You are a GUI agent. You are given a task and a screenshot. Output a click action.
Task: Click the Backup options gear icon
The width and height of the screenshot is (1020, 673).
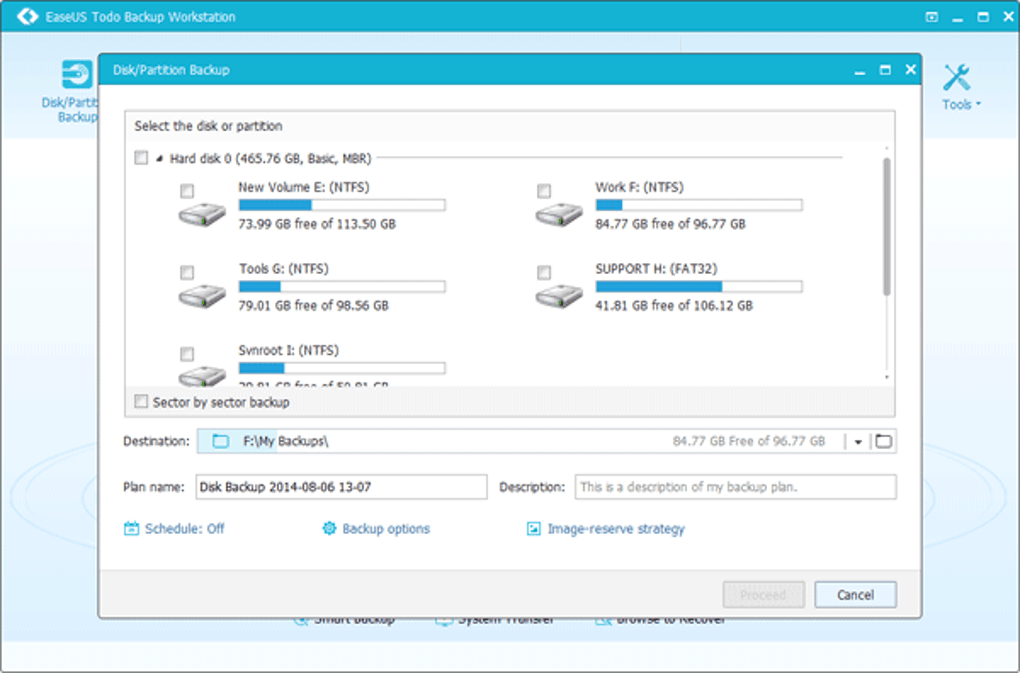coord(329,529)
